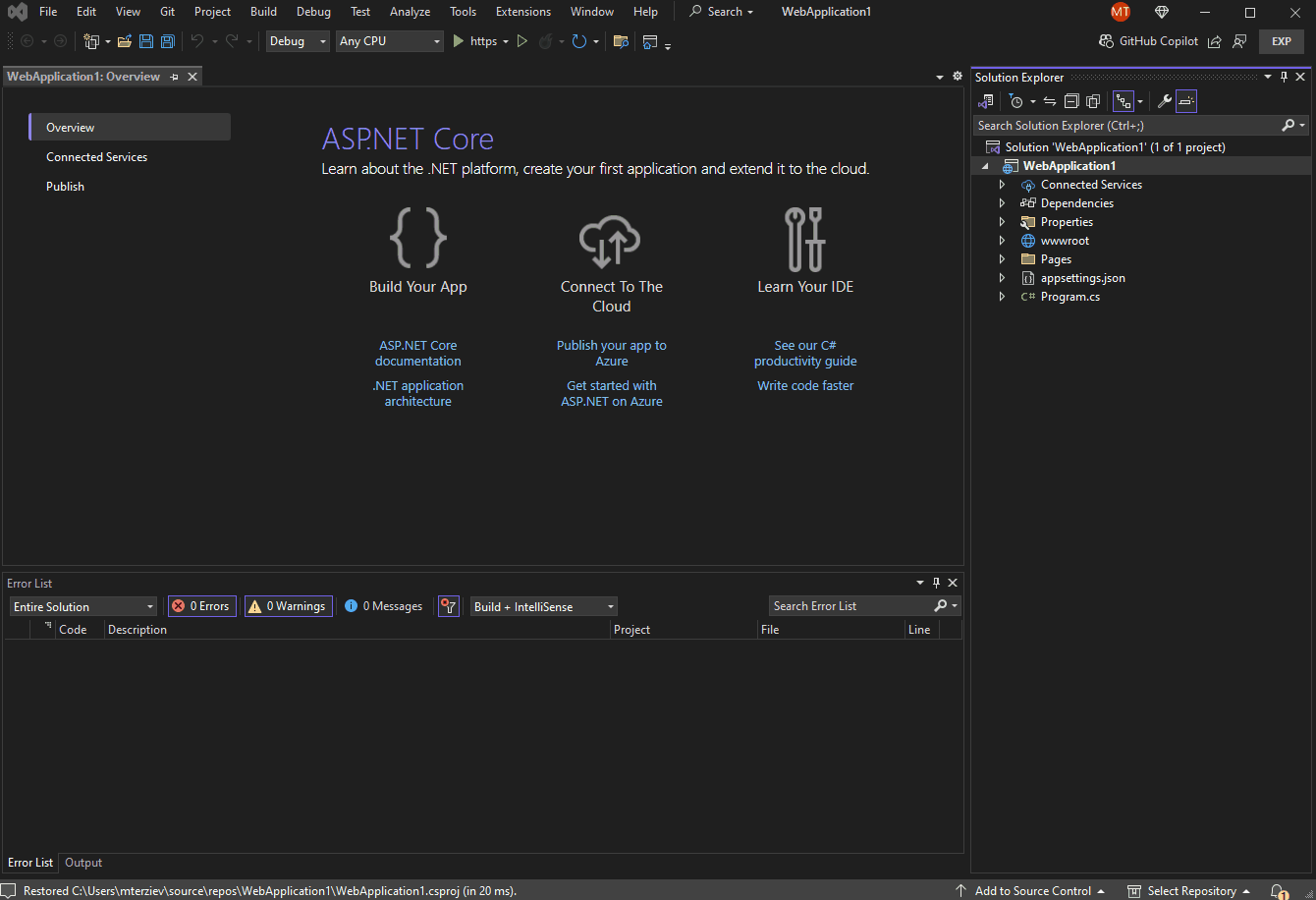Save the current file with single disk icon

tap(146, 41)
